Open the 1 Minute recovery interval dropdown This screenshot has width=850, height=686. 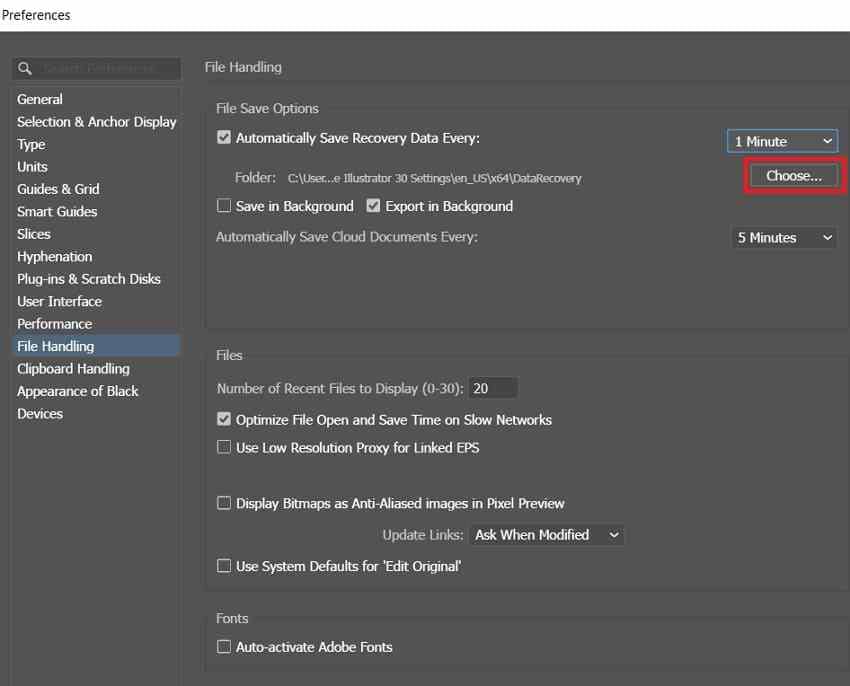(x=782, y=141)
